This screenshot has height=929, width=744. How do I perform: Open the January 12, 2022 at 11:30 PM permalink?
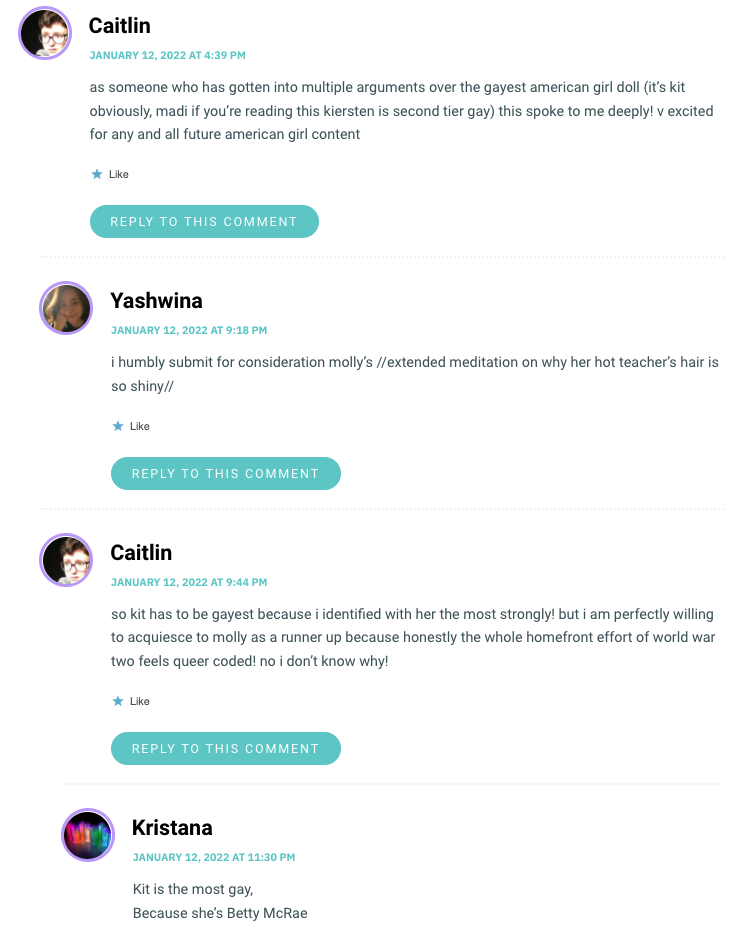click(x=214, y=857)
